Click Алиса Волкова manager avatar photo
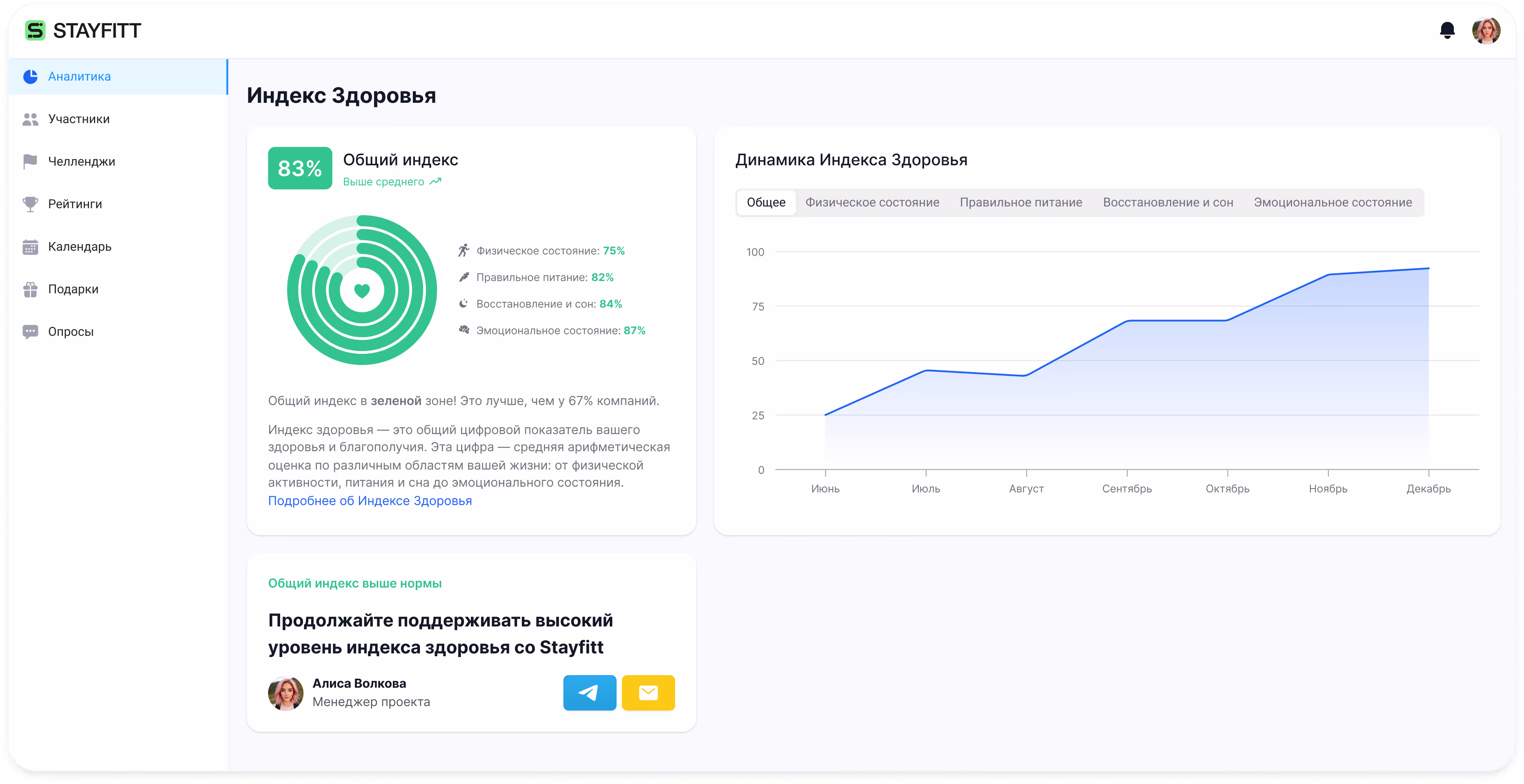 286,693
